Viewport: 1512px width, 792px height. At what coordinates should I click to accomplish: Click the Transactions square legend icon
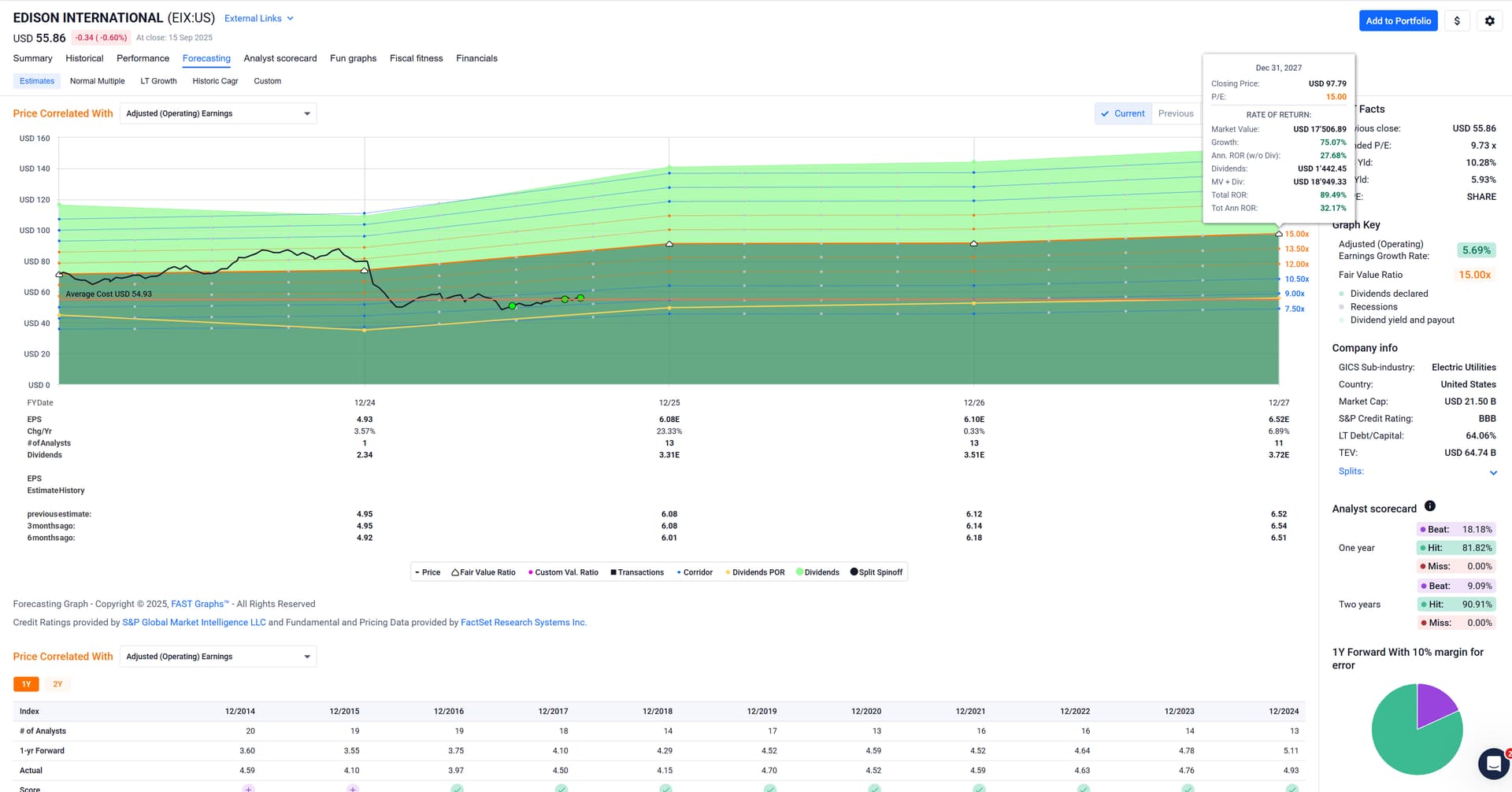[x=613, y=572]
